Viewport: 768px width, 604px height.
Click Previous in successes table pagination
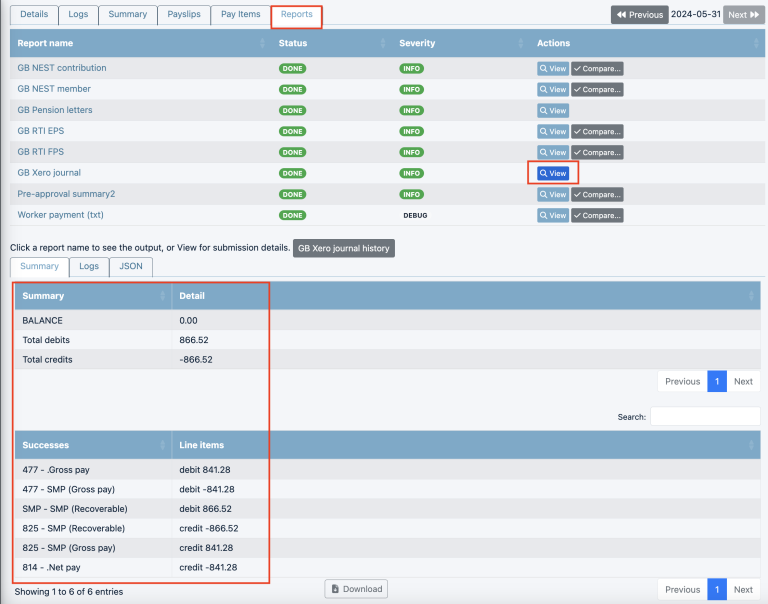(x=682, y=590)
